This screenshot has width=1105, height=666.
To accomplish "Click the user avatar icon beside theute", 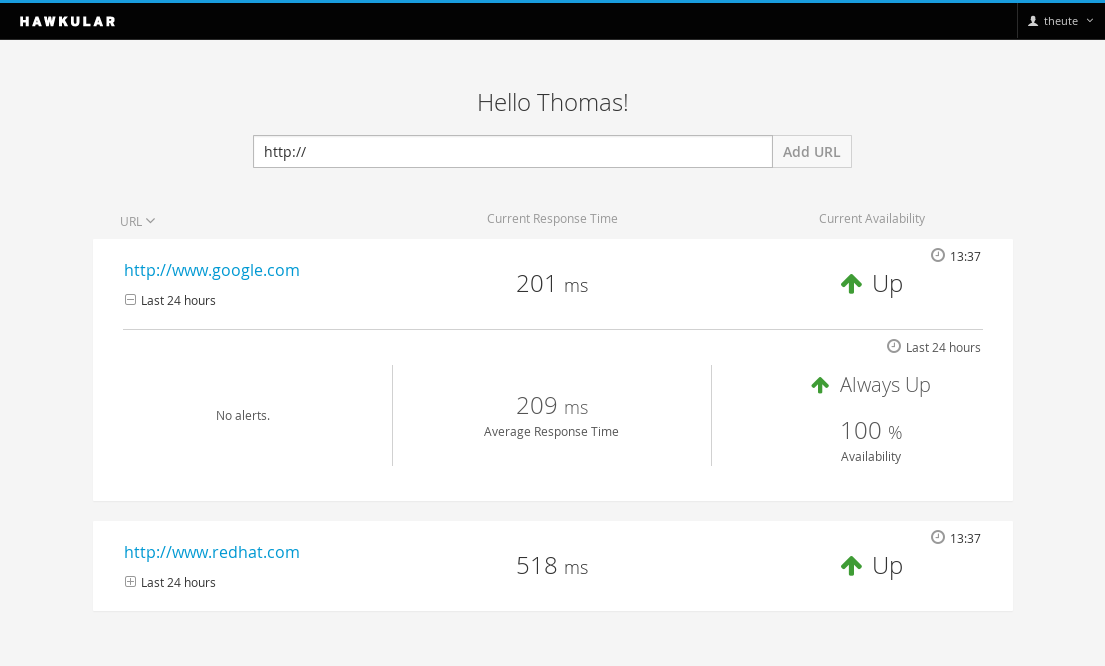I will [1033, 21].
